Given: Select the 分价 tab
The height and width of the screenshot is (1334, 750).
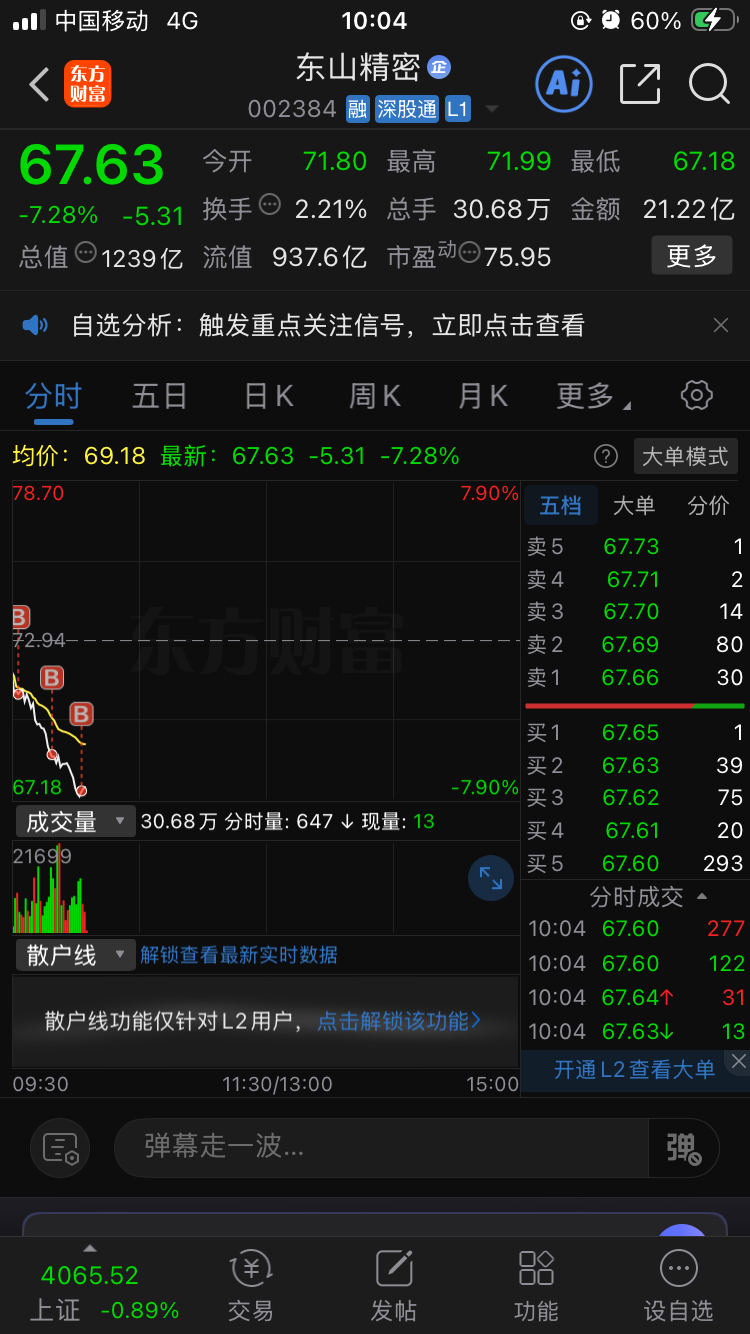Looking at the screenshot, I should pyautogui.click(x=709, y=506).
